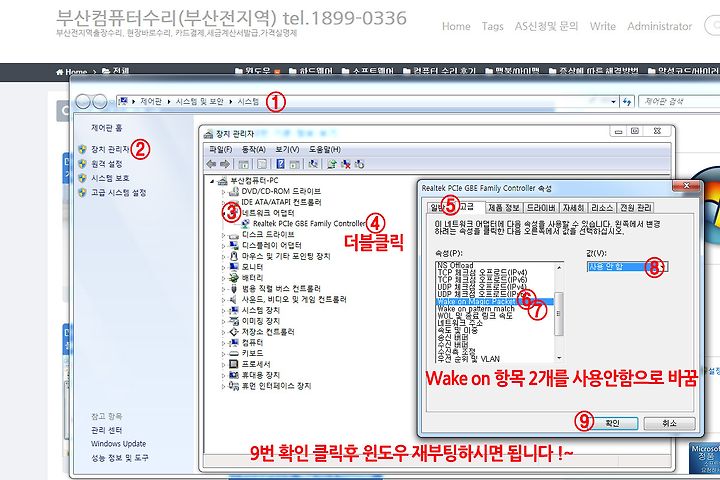This screenshot has height=480, width=720.
Task: Click the blue Help question-mark toolbar icon
Action: click(281, 164)
